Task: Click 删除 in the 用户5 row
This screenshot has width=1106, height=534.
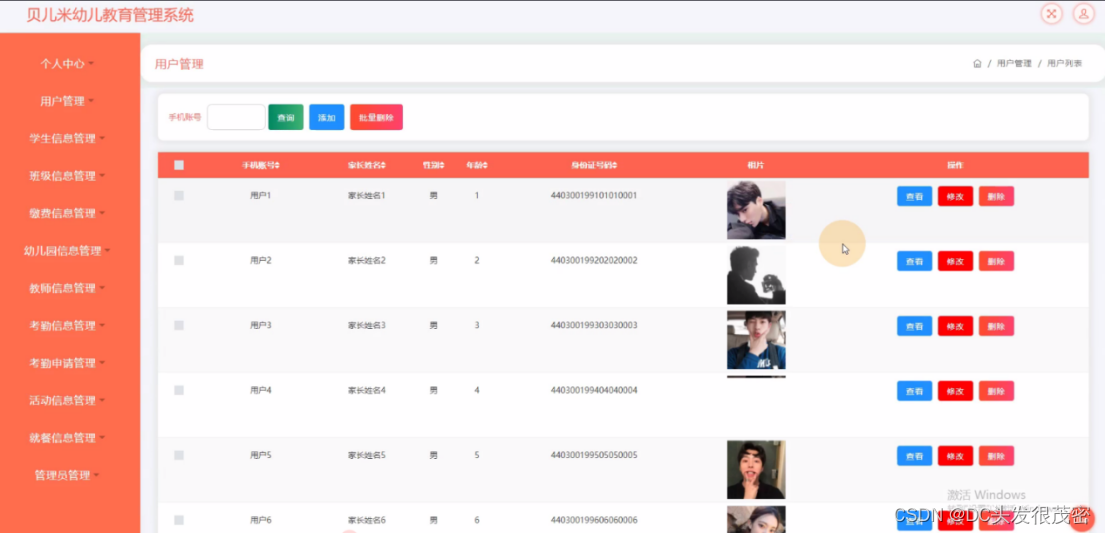Action: (996, 456)
